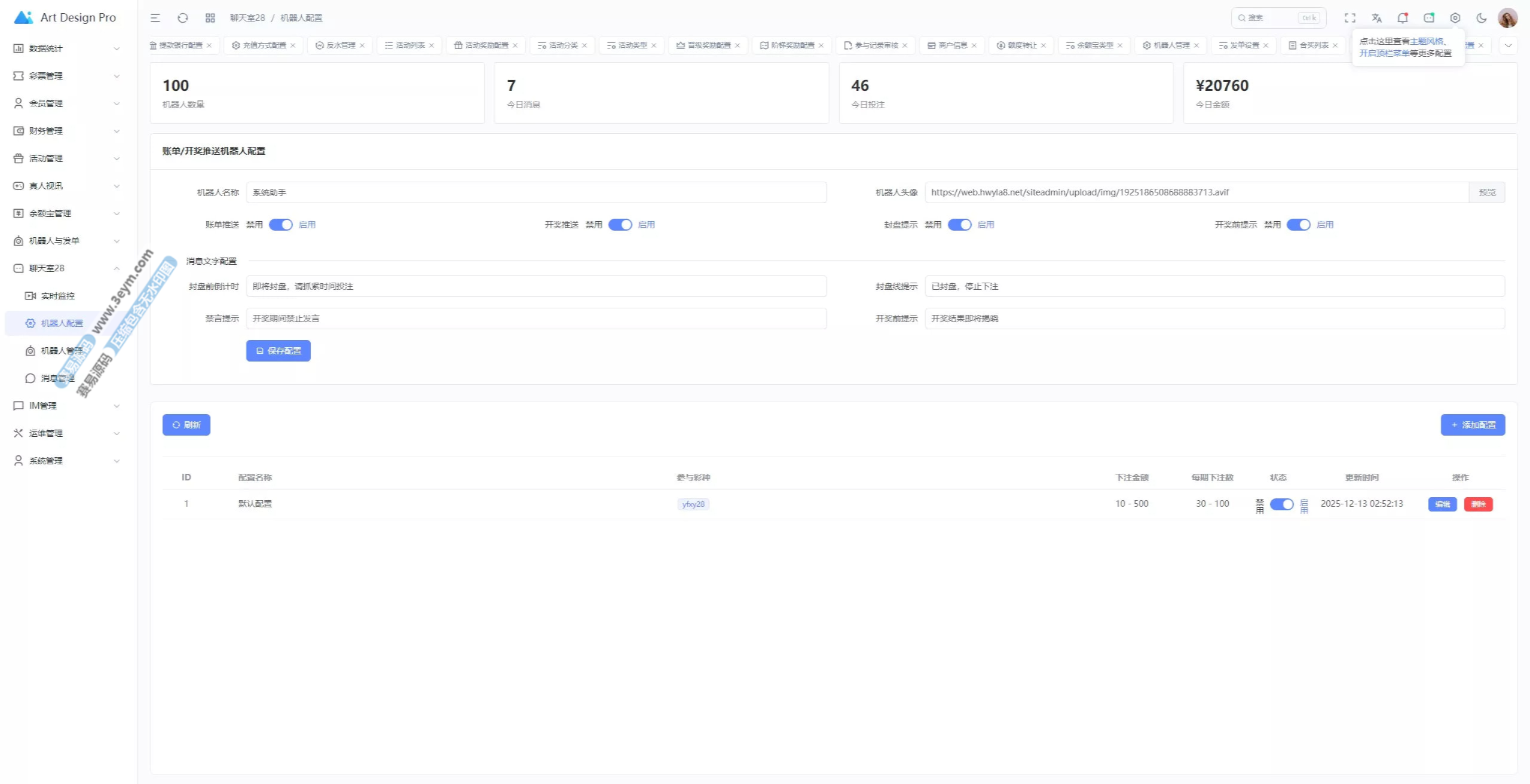Open the language translation icon

[x=1377, y=18]
